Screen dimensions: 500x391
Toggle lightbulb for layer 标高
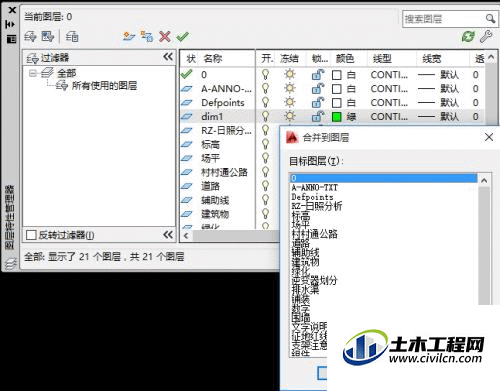tap(265, 144)
